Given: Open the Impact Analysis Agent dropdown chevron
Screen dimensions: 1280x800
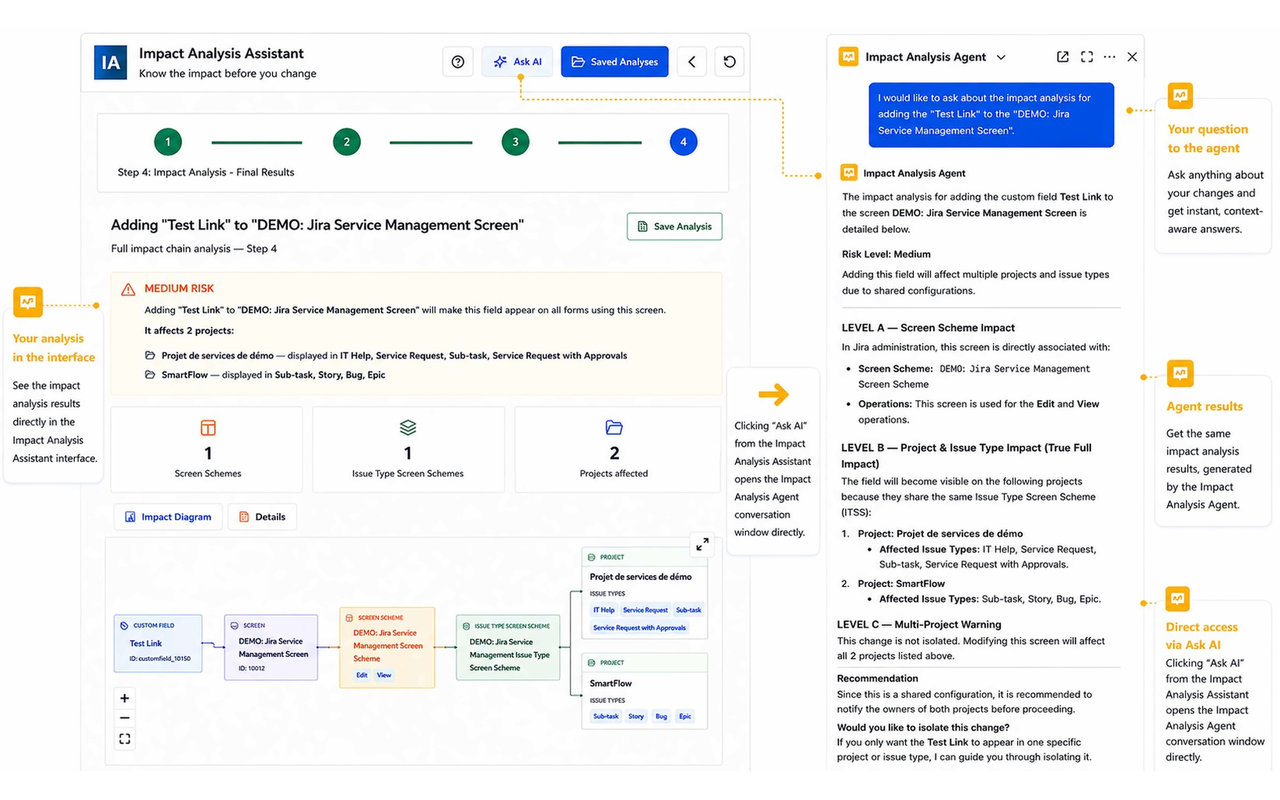Looking at the screenshot, I should [1001, 58].
